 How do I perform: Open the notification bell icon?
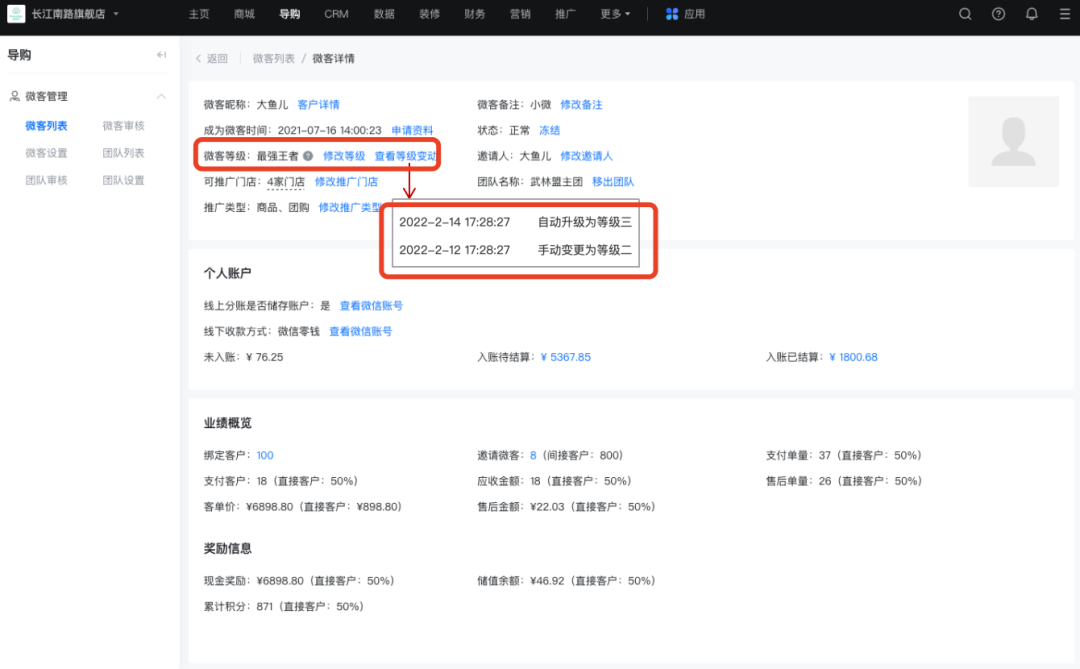1031,14
